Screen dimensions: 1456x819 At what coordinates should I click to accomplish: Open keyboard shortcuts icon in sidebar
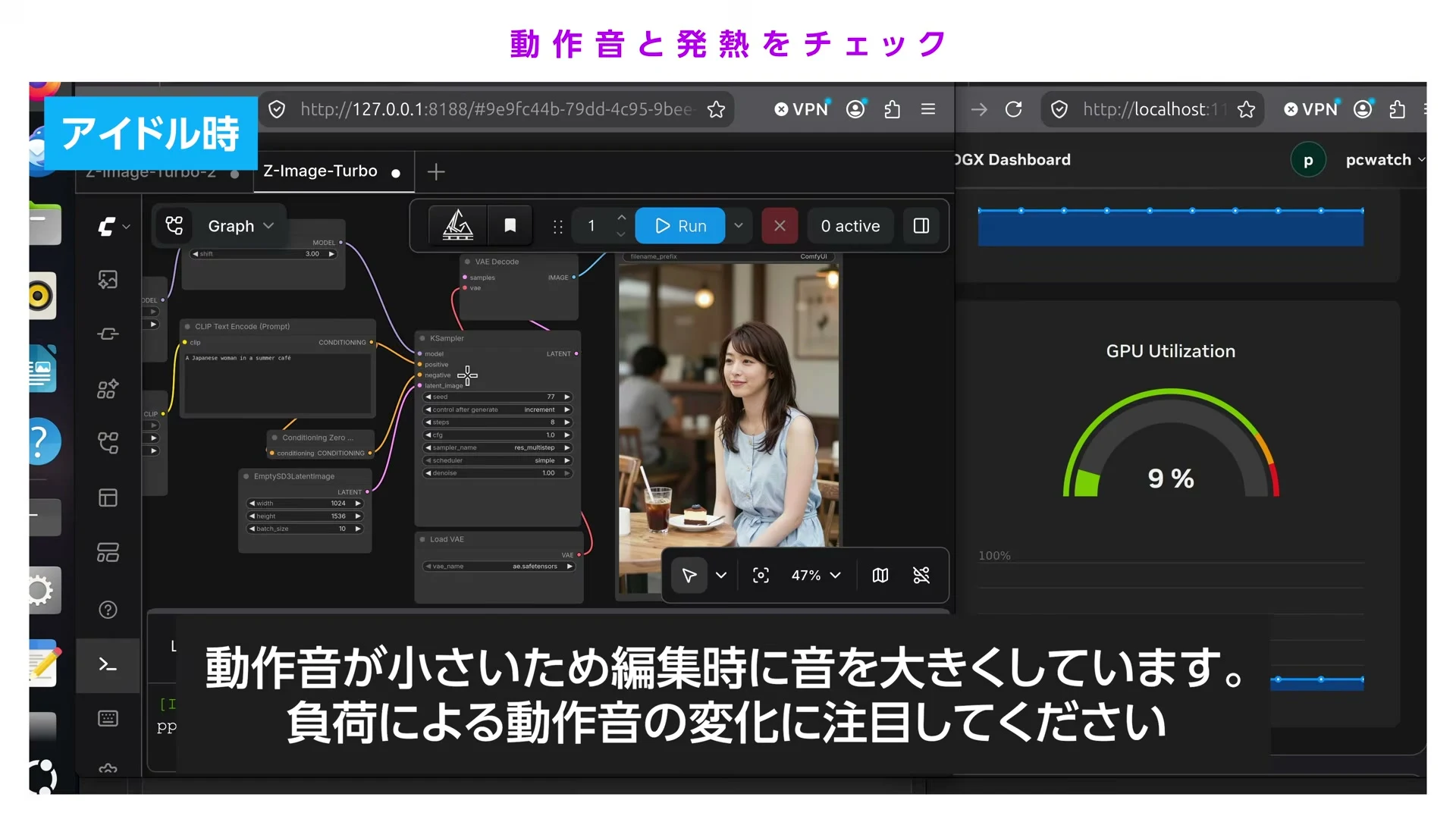click(x=108, y=718)
